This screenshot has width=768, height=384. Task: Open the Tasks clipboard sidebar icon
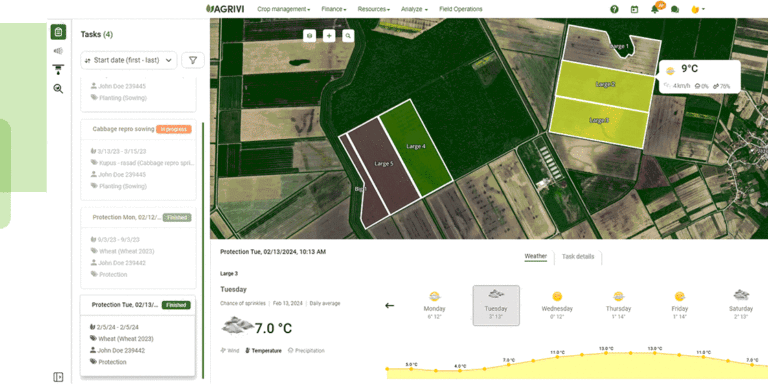tap(58, 32)
